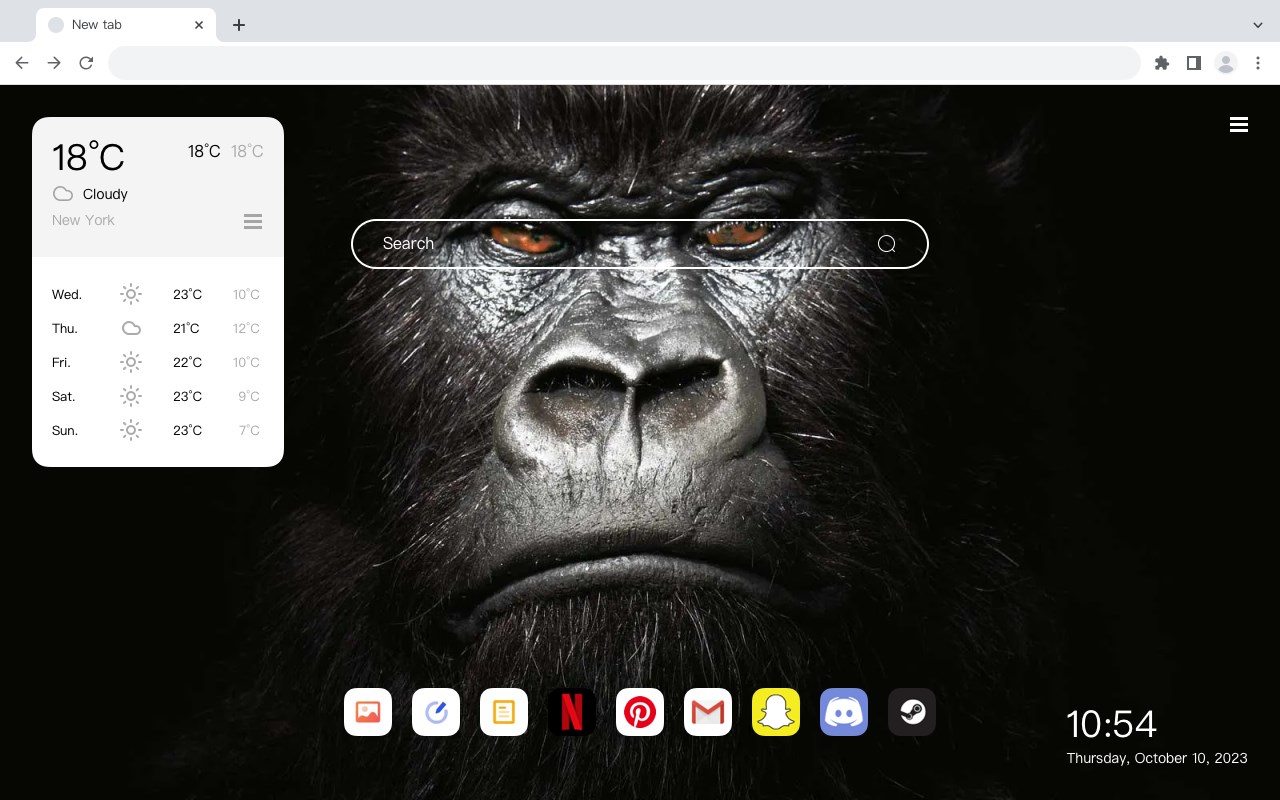The image size is (1280, 800).
Task: Click the sunny icon for Wed.
Action: [x=131, y=294]
